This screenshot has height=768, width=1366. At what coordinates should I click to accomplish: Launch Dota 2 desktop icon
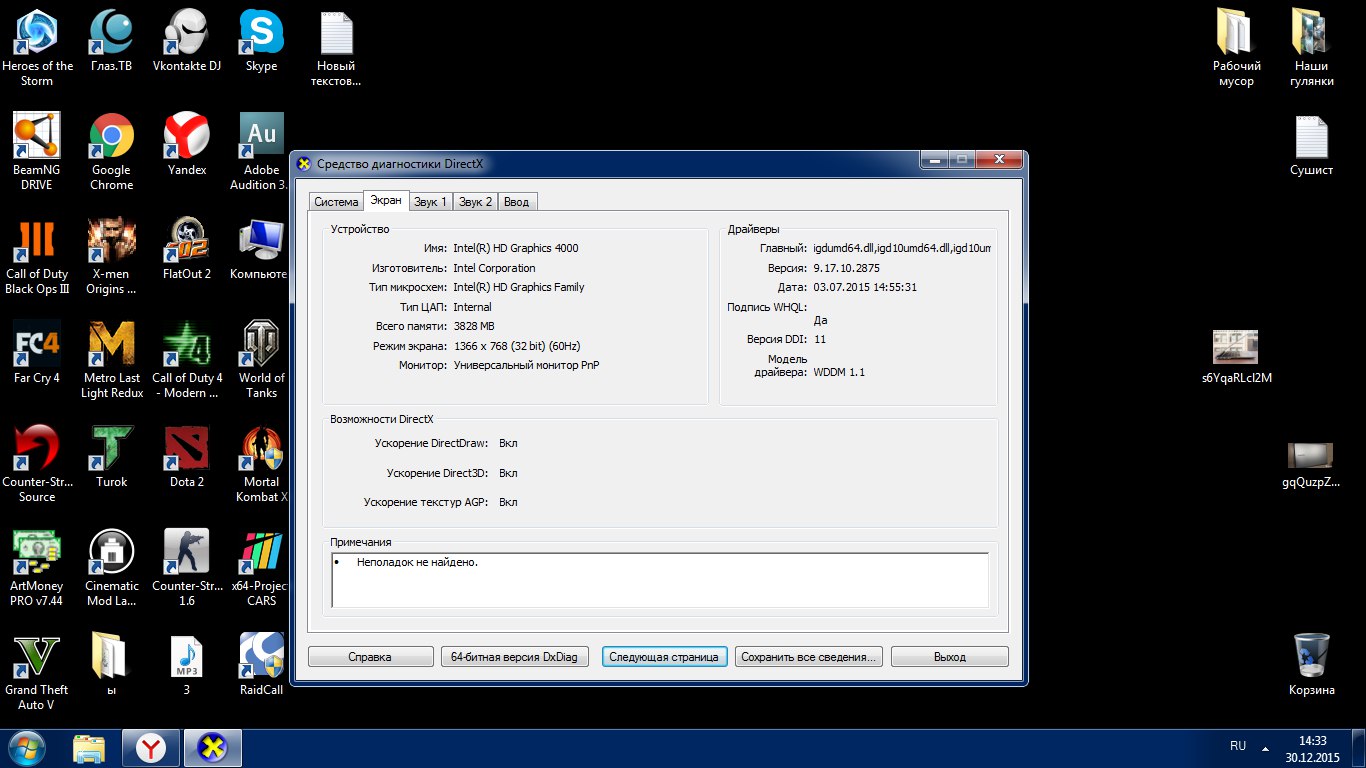coord(186,457)
